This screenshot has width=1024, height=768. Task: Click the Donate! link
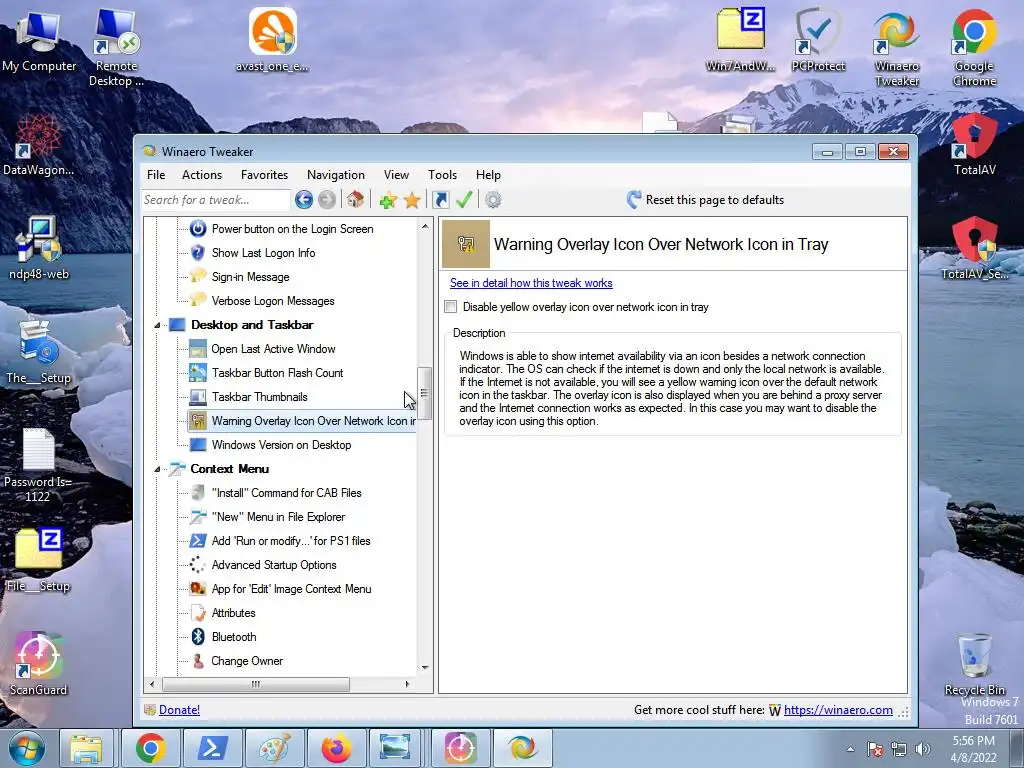click(x=179, y=710)
